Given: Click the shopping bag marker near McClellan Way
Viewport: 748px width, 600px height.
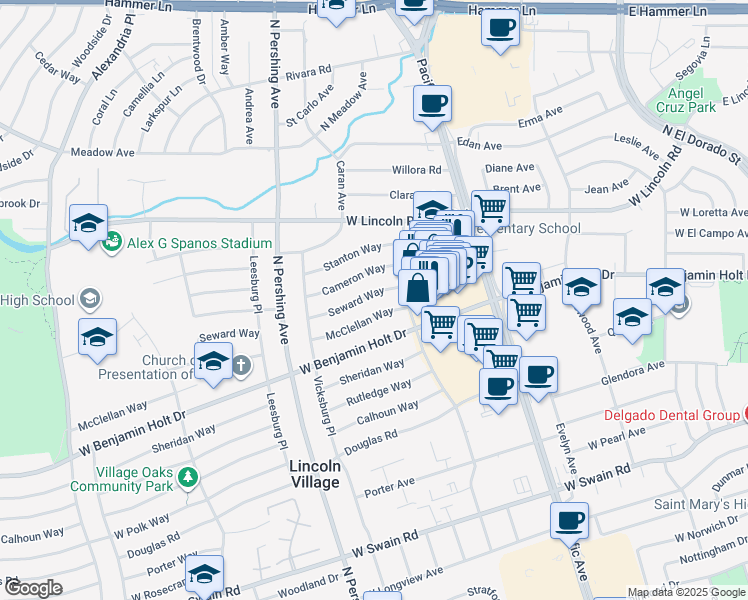Looking at the screenshot, I should coord(418,288).
